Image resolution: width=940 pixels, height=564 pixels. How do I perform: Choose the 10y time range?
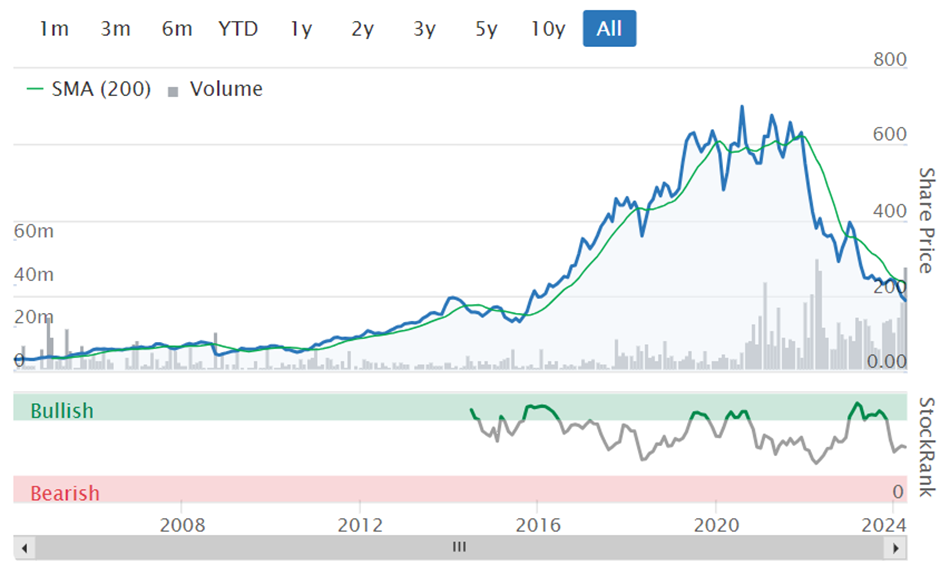(548, 29)
